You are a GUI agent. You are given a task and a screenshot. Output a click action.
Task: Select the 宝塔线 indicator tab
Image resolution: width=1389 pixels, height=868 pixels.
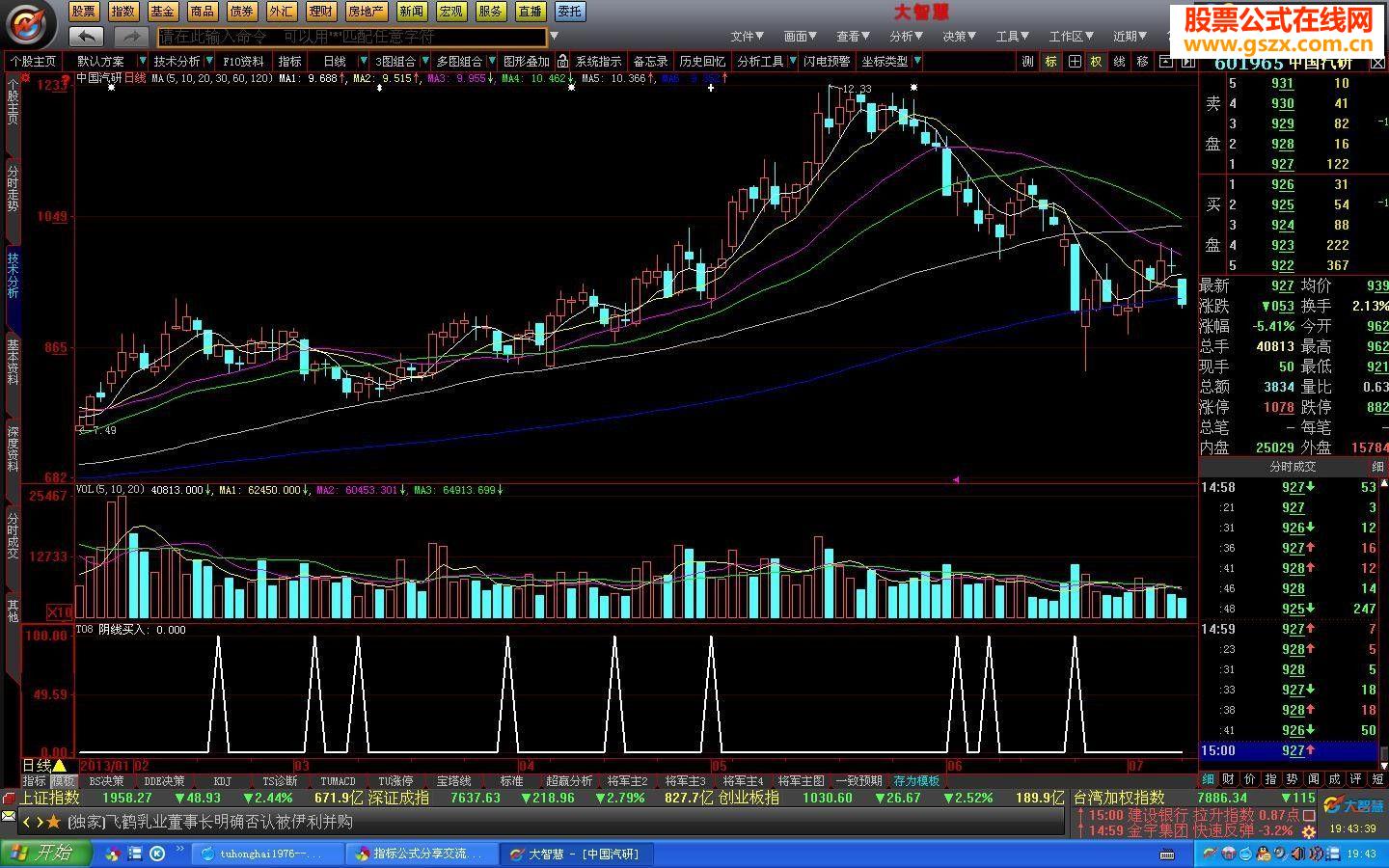[454, 781]
